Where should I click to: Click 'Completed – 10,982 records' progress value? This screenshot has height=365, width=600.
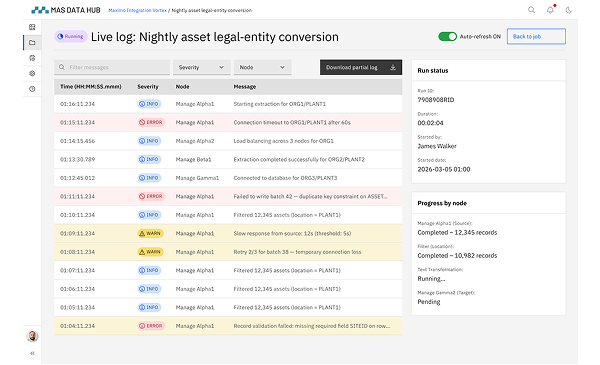(457, 256)
